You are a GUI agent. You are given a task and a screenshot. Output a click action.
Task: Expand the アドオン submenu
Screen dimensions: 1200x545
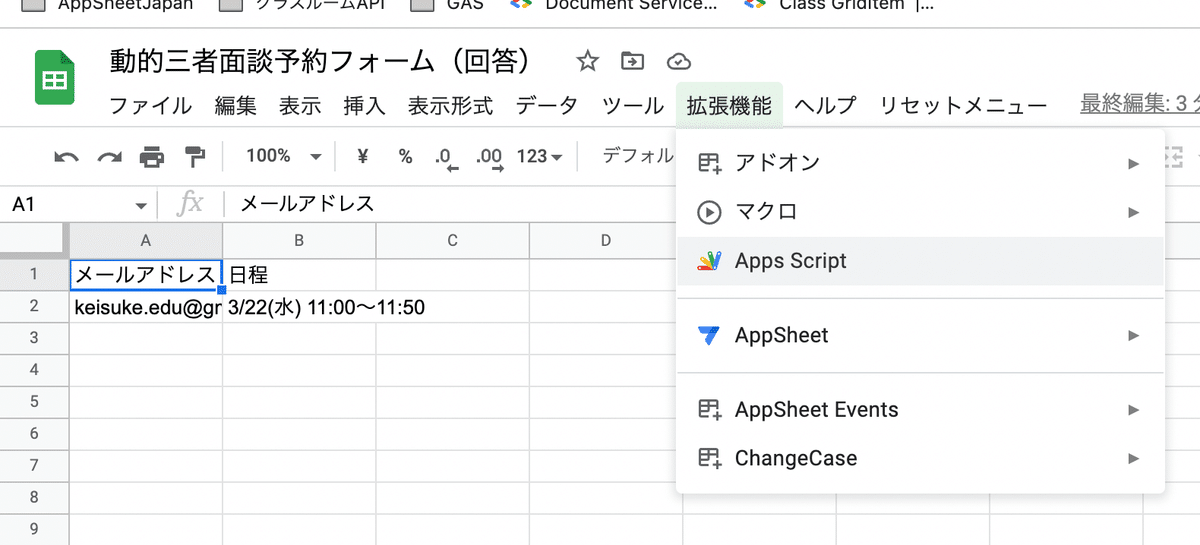[x=920, y=163]
